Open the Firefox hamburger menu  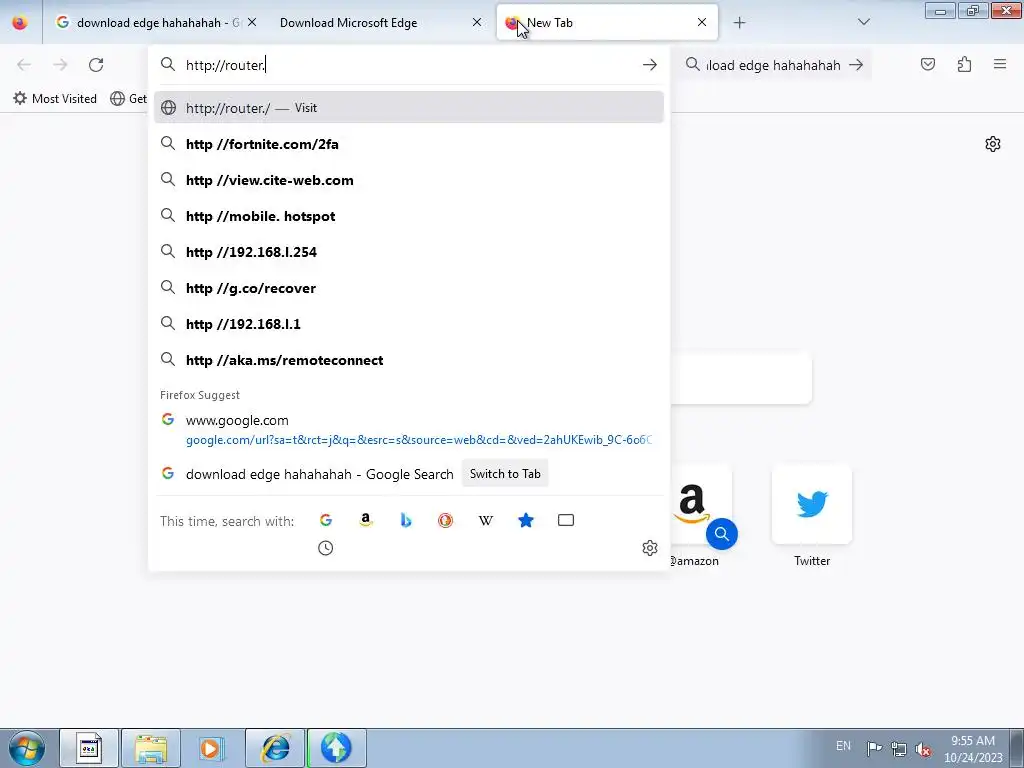click(x=1000, y=64)
